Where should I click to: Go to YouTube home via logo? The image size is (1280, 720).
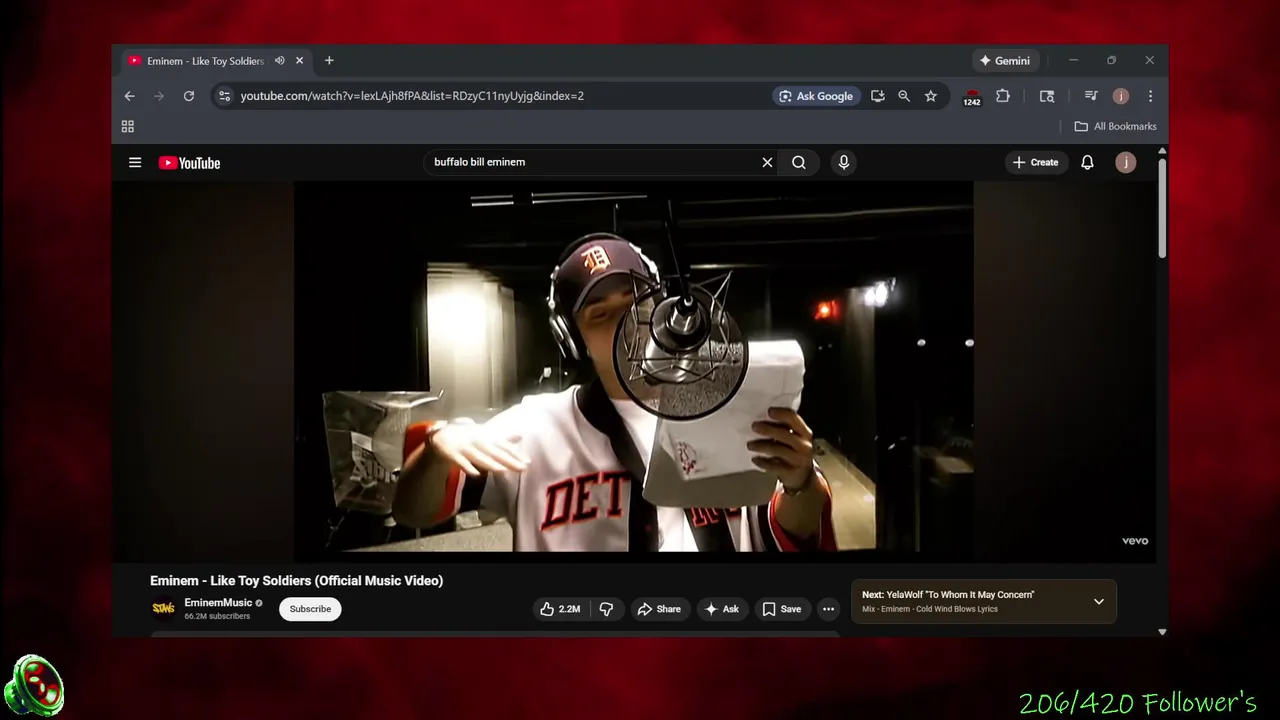click(x=189, y=163)
